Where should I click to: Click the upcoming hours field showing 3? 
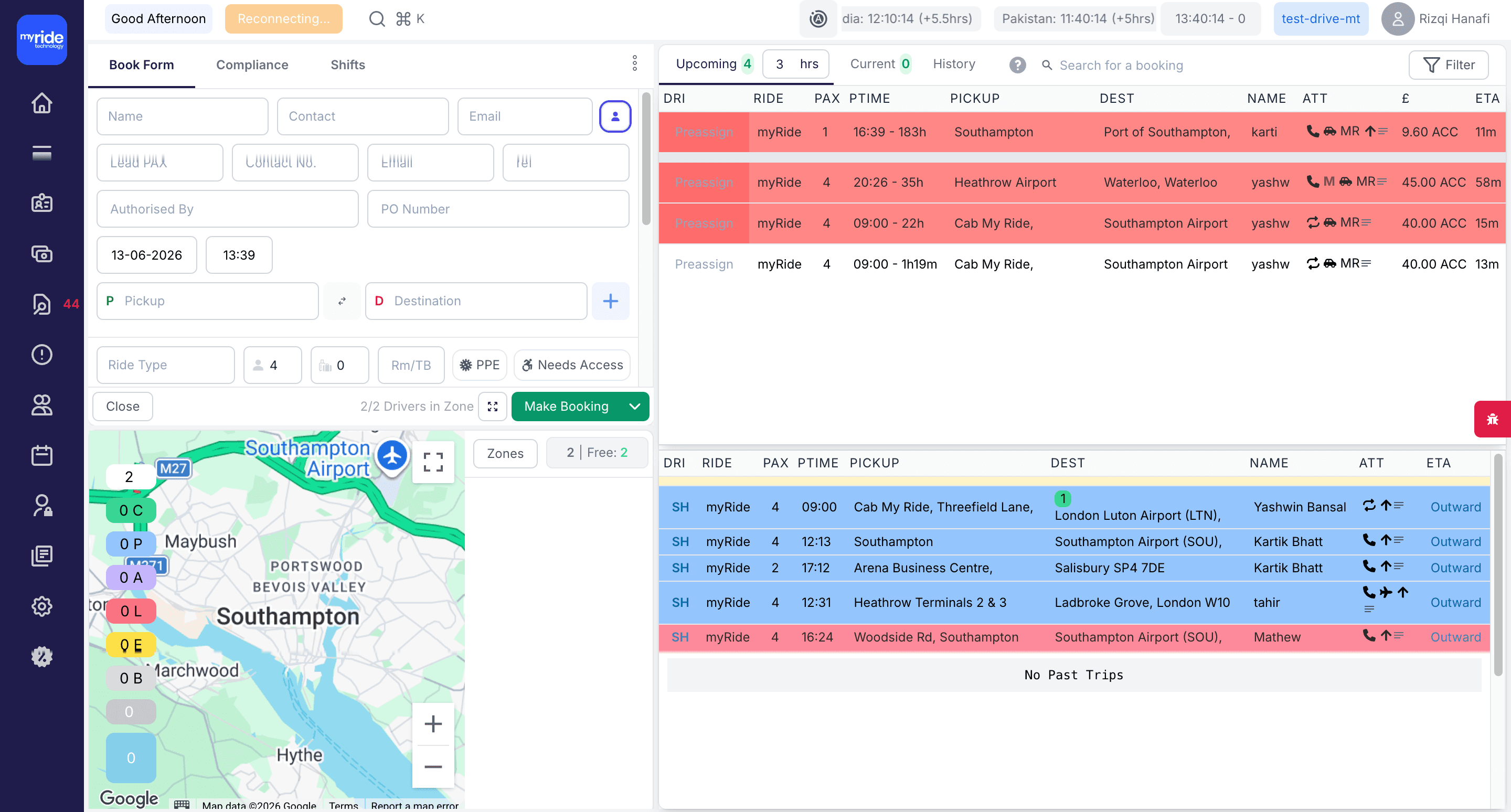pyautogui.click(x=779, y=64)
